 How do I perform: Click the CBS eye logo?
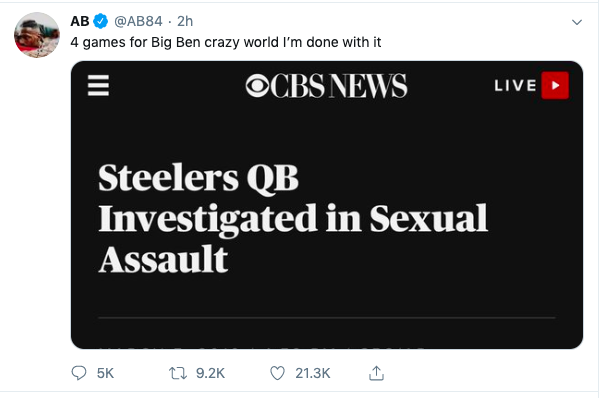point(257,86)
